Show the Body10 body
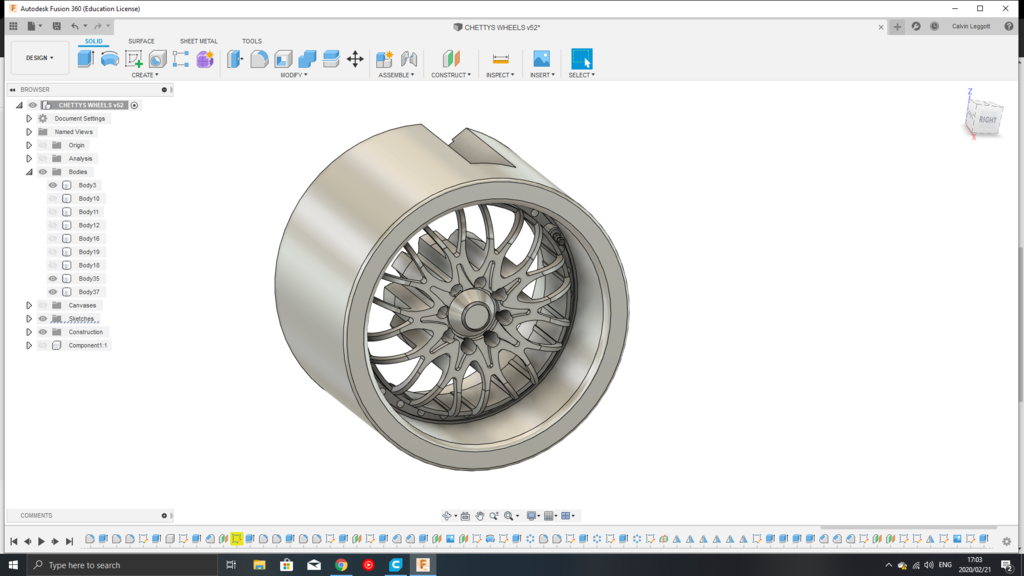 (x=52, y=198)
